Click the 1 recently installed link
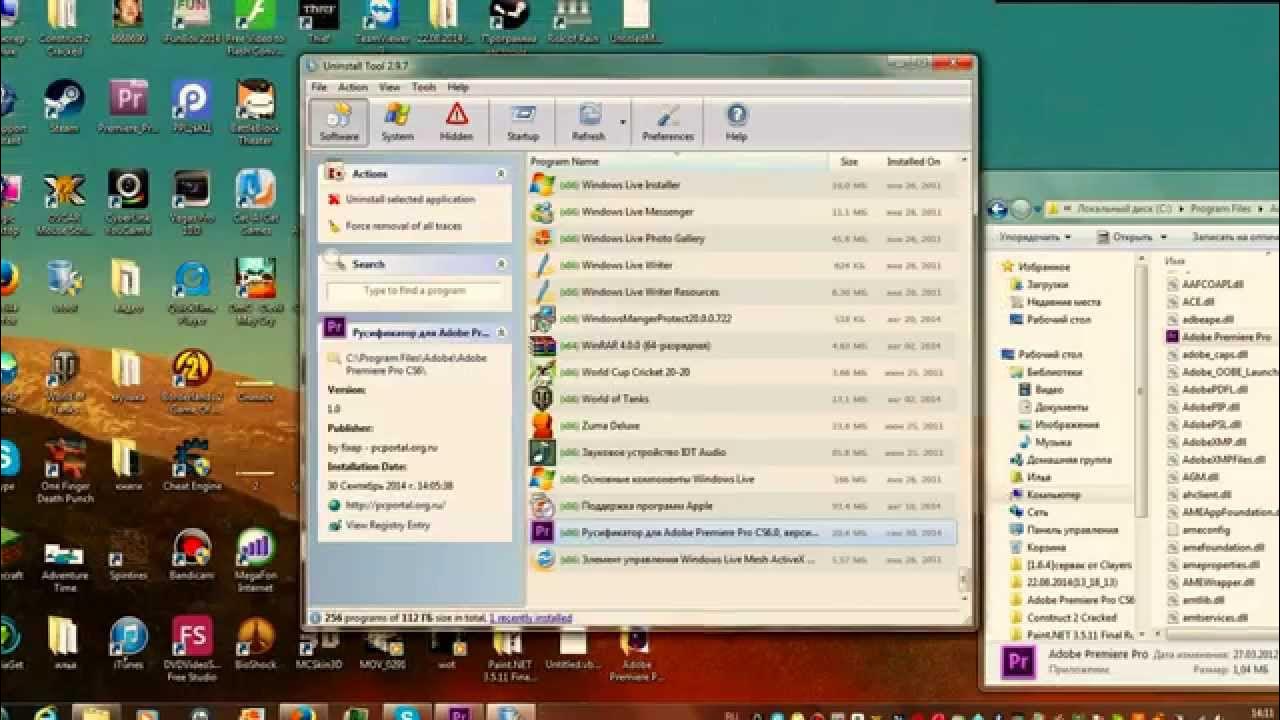 (x=531, y=618)
